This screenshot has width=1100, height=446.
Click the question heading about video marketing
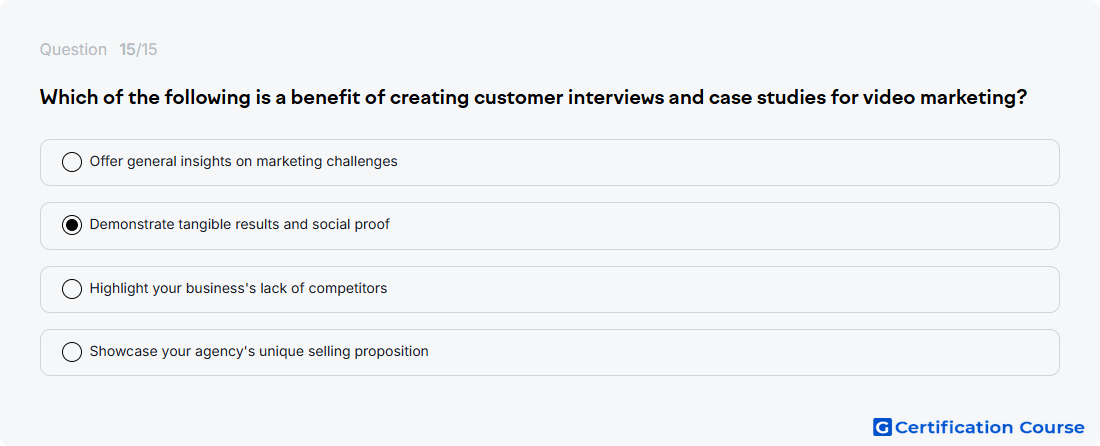[533, 97]
